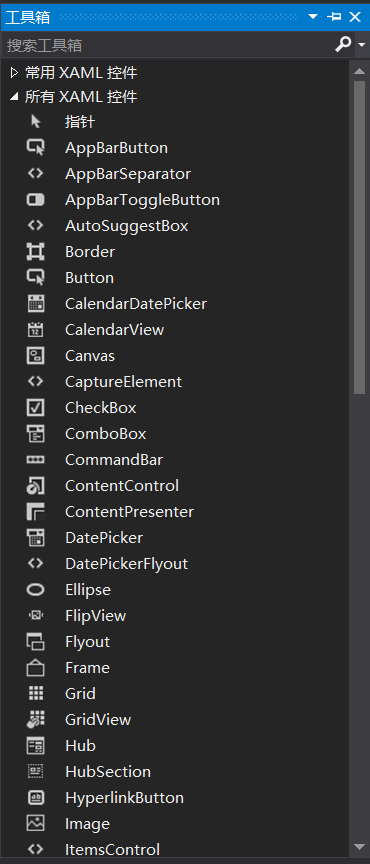The image size is (370, 864).
Task: Pick the CalendarDatePicker icon
Action: [x=35, y=303]
